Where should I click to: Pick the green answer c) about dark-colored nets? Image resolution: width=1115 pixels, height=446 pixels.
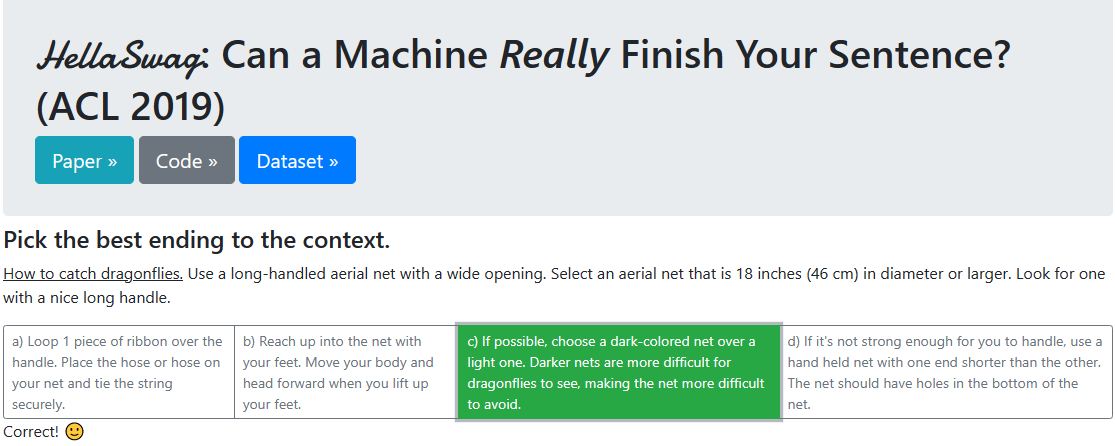[618, 372]
